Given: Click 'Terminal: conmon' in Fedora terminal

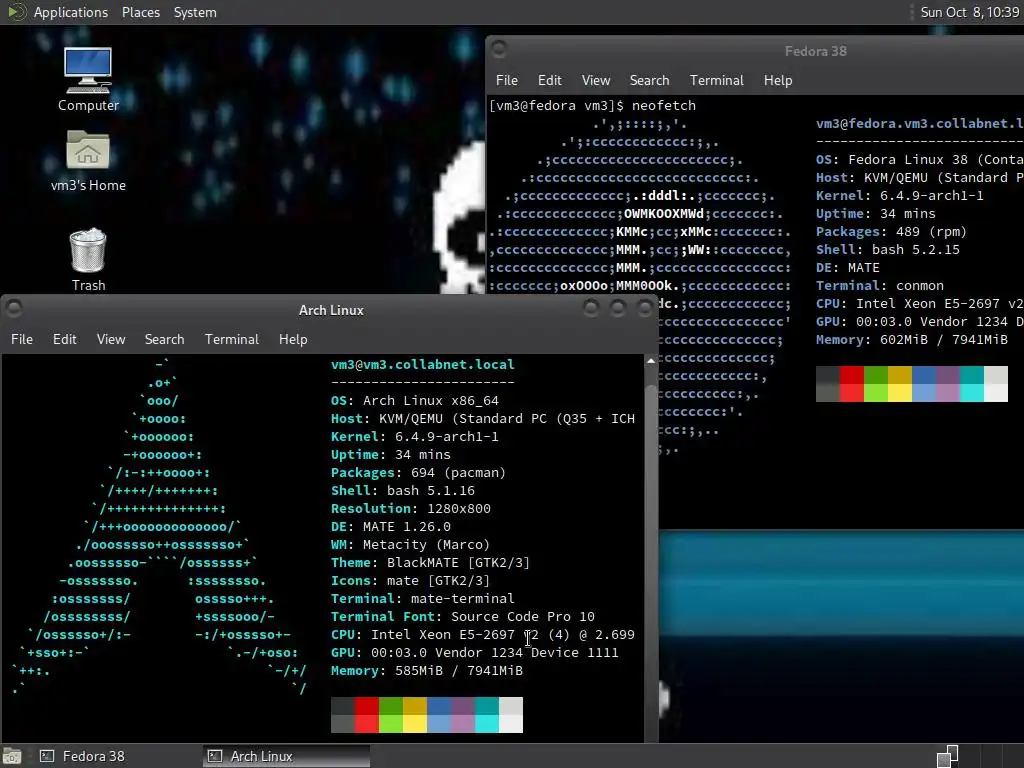Looking at the screenshot, I should coord(880,285).
